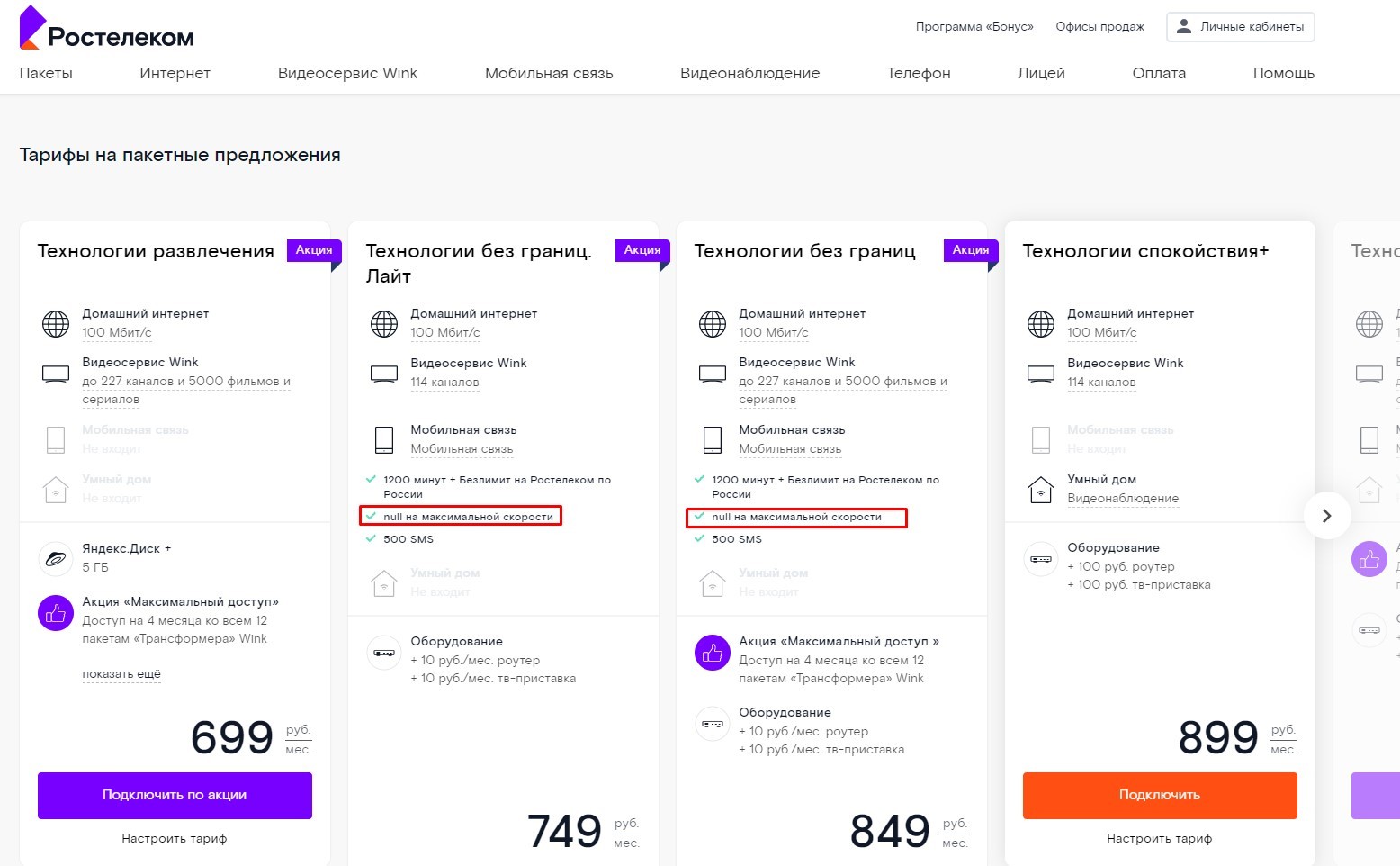This screenshot has height=866, width=1400.
Task: Click the Ростелеком logo
Action: 106,27
